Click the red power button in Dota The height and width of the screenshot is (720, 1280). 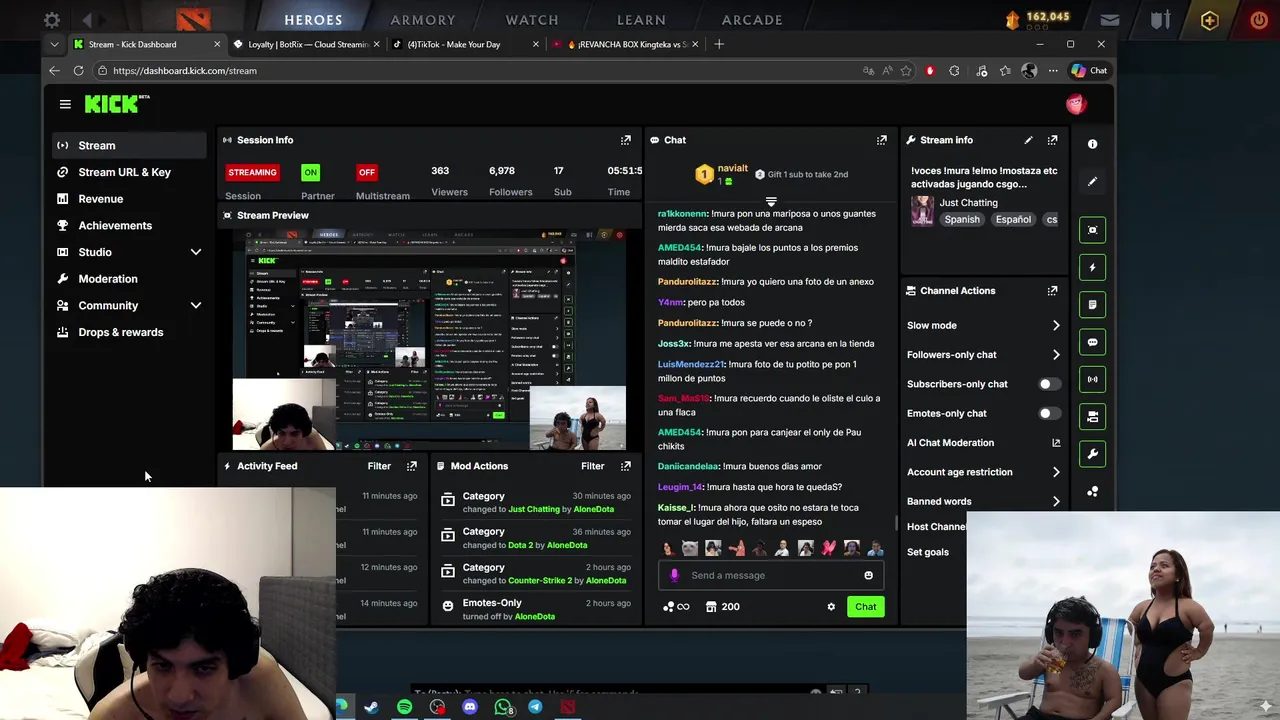[1259, 20]
